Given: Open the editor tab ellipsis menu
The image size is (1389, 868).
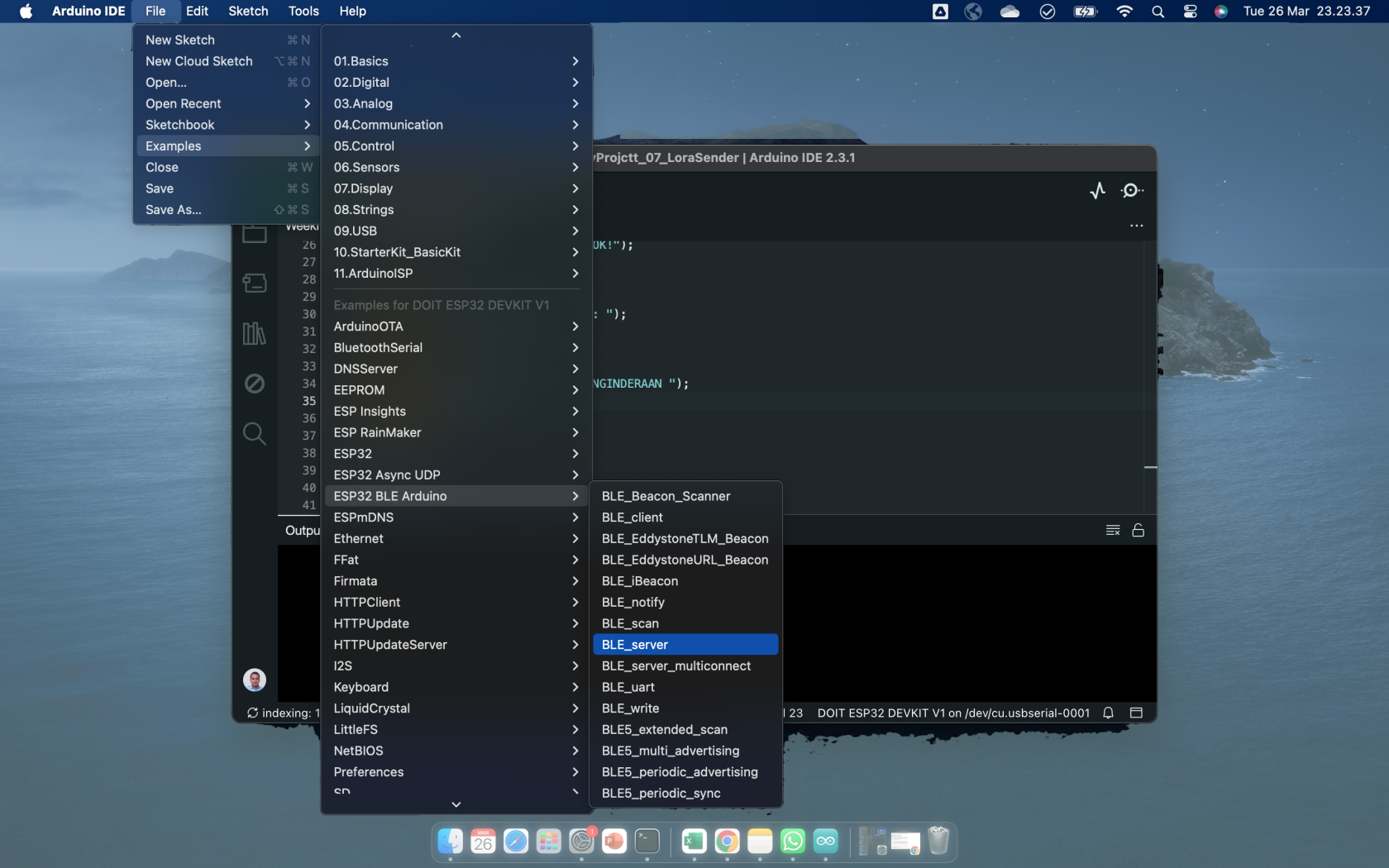Looking at the screenshot, I should (x=1137, y=226).
